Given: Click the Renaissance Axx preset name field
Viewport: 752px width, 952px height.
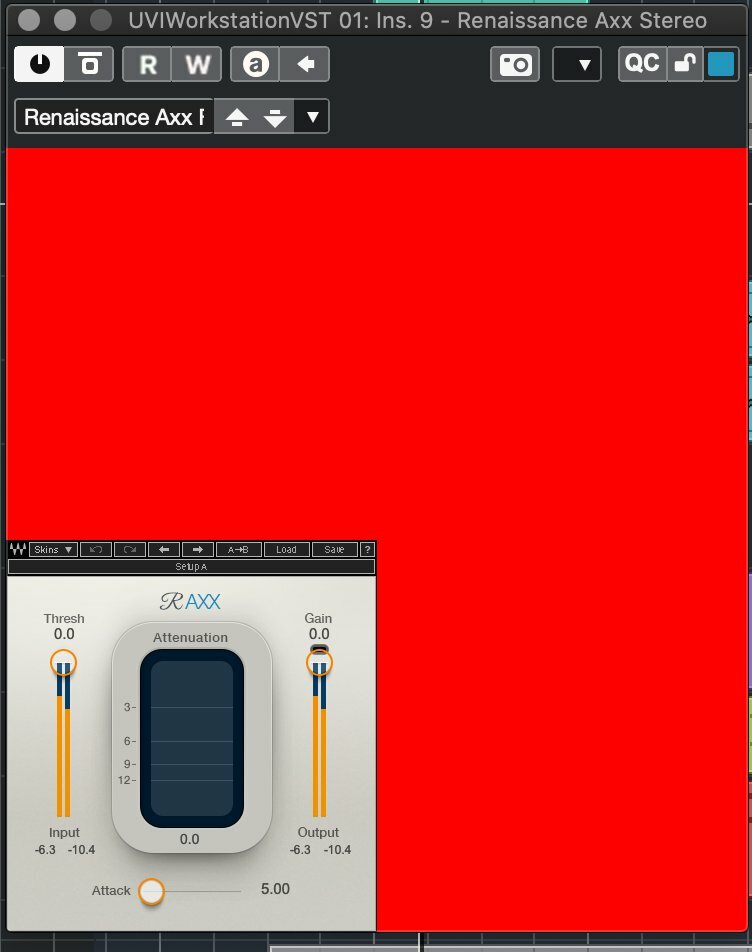Looking at the screenshot, I should click(x=114, y=116).
